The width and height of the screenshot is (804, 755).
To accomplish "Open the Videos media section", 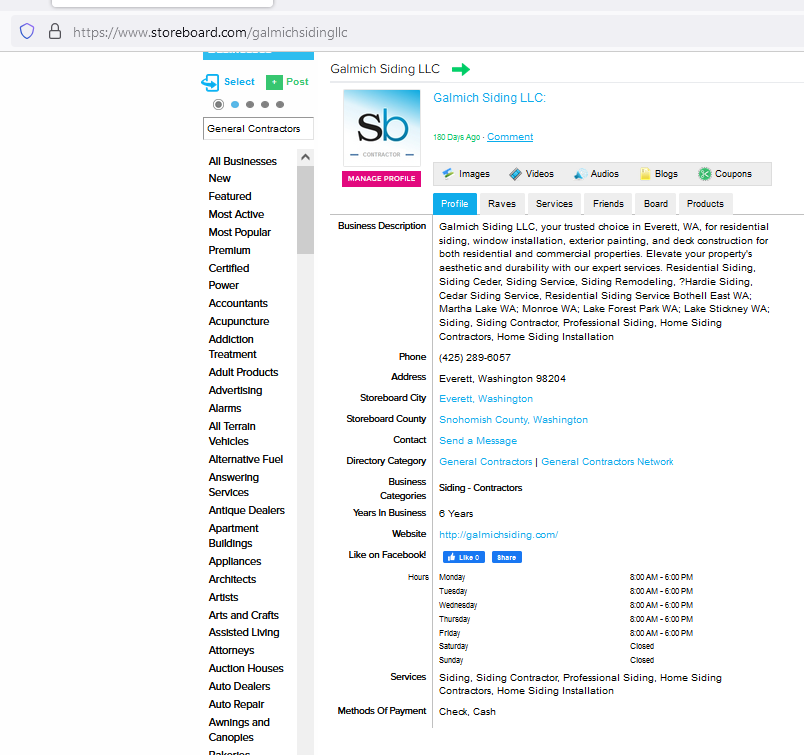I will 531,174.
